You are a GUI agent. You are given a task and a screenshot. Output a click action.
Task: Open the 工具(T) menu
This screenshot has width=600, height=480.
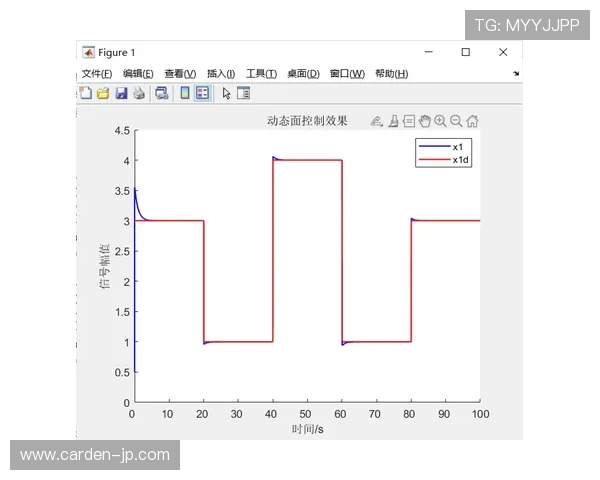(261, 73)
